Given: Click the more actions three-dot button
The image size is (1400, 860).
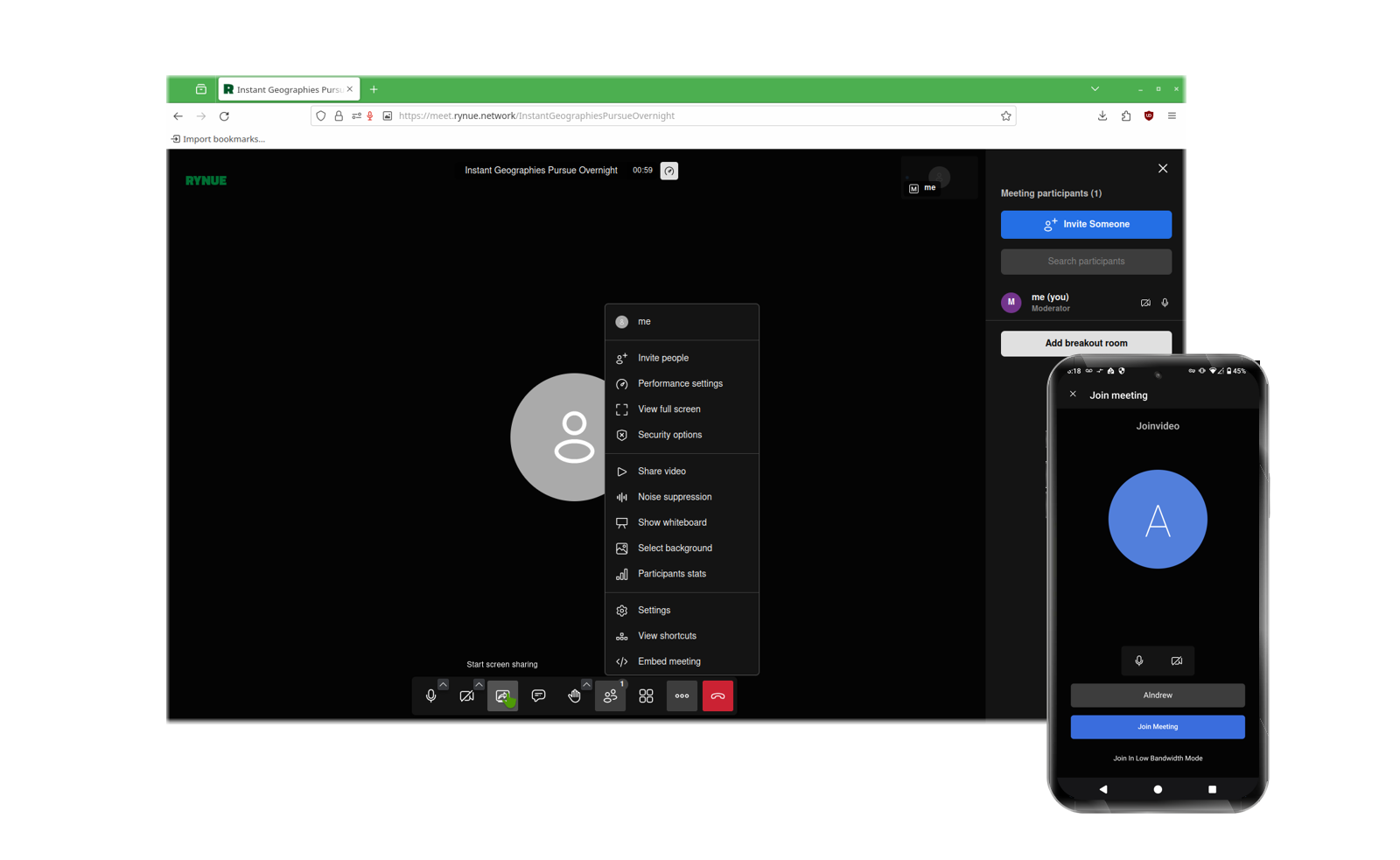Looking at the screenshot, I should pyautogui.click(x=682, y=696).
